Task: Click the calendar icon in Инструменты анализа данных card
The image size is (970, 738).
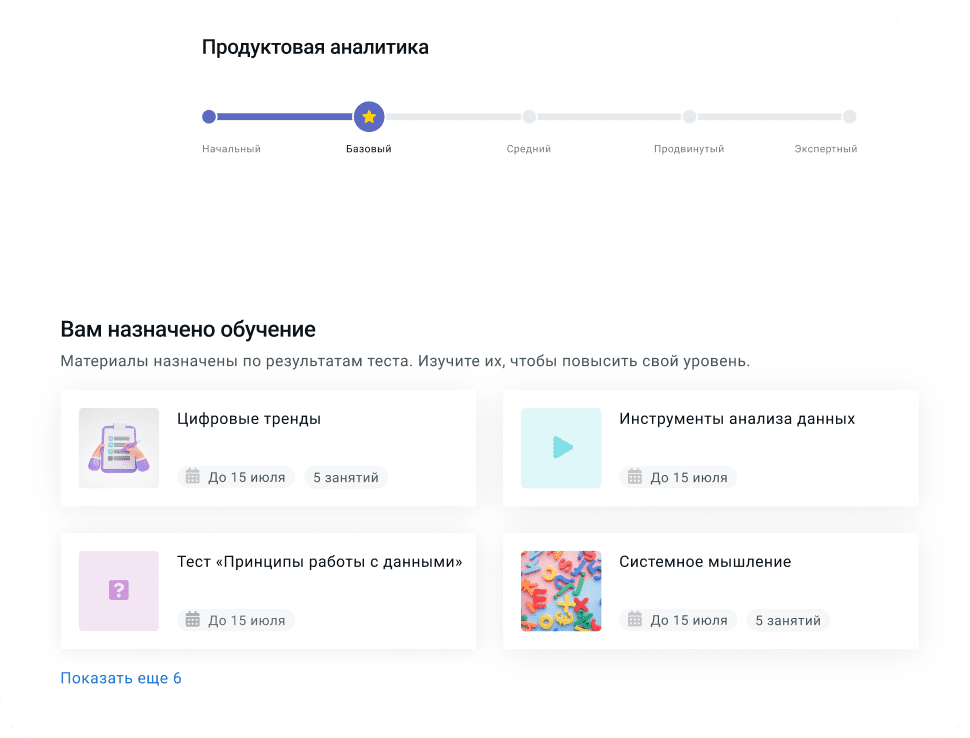Action: (635, 476)
